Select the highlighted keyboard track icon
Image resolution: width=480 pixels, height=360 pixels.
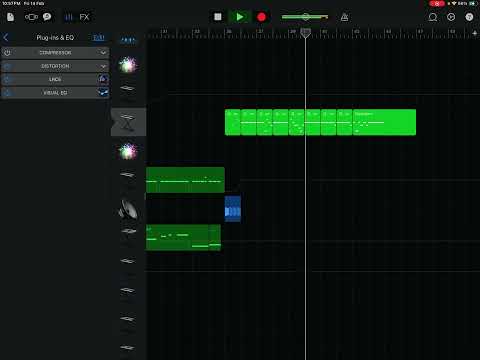click(128, 122)
